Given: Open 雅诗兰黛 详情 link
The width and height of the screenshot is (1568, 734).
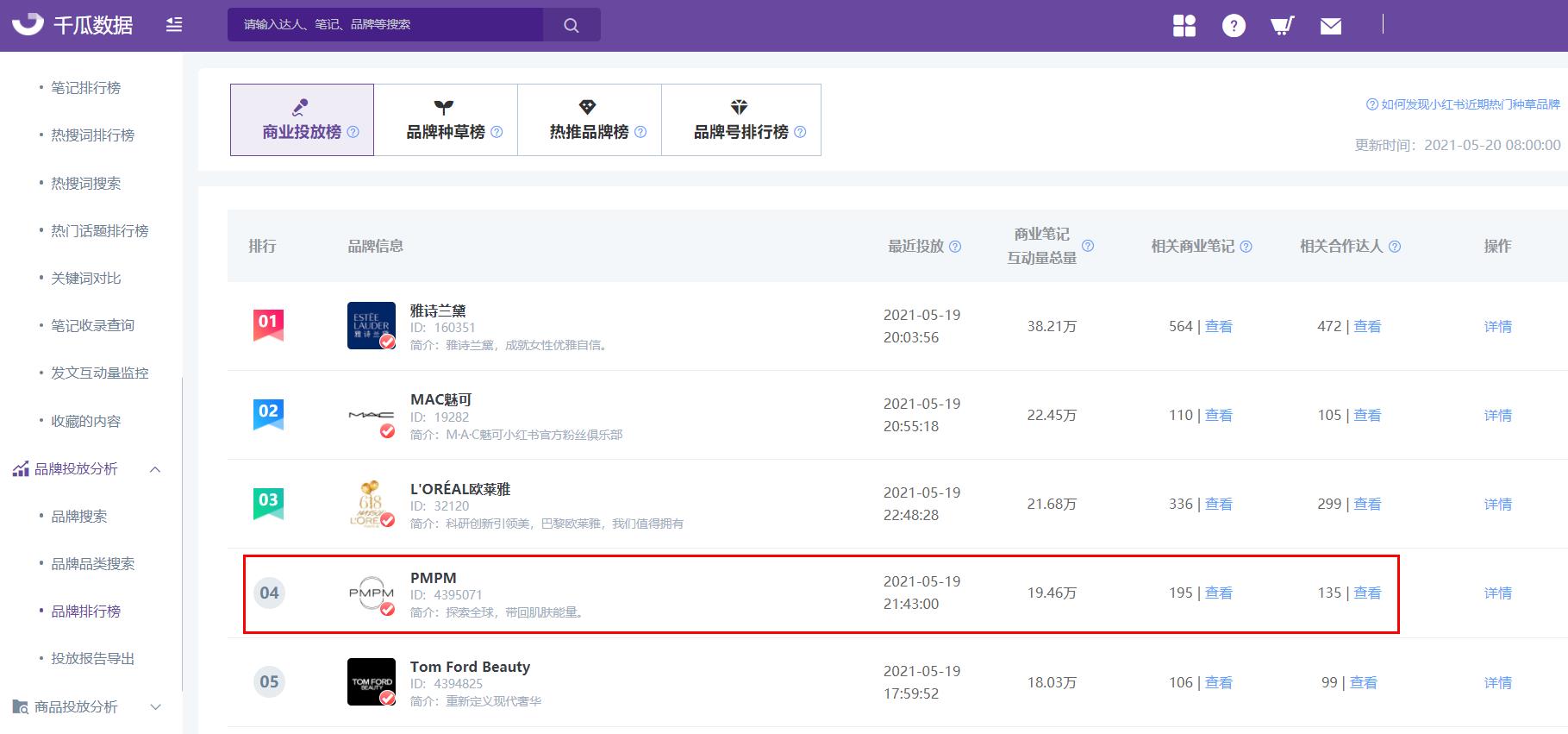Looking at the screenshot, I should coord(1498,326).
